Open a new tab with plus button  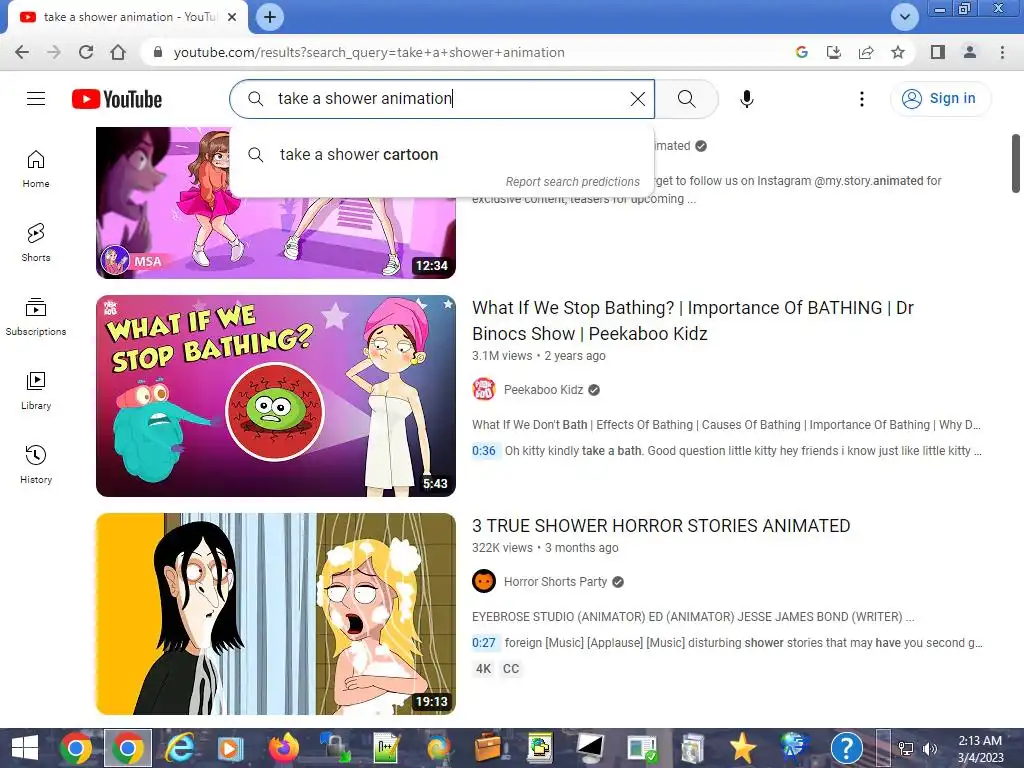270,17
